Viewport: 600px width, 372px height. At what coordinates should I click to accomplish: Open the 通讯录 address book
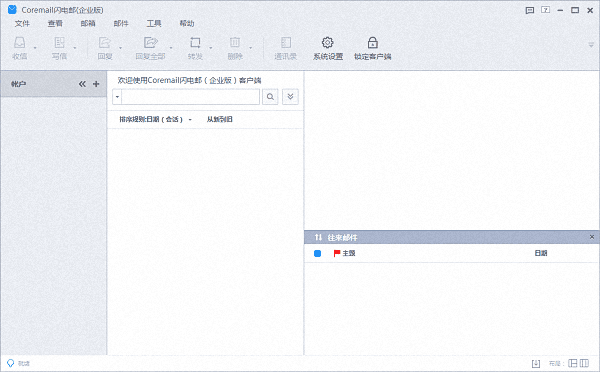pyautogui.click(x=285, y=48)
